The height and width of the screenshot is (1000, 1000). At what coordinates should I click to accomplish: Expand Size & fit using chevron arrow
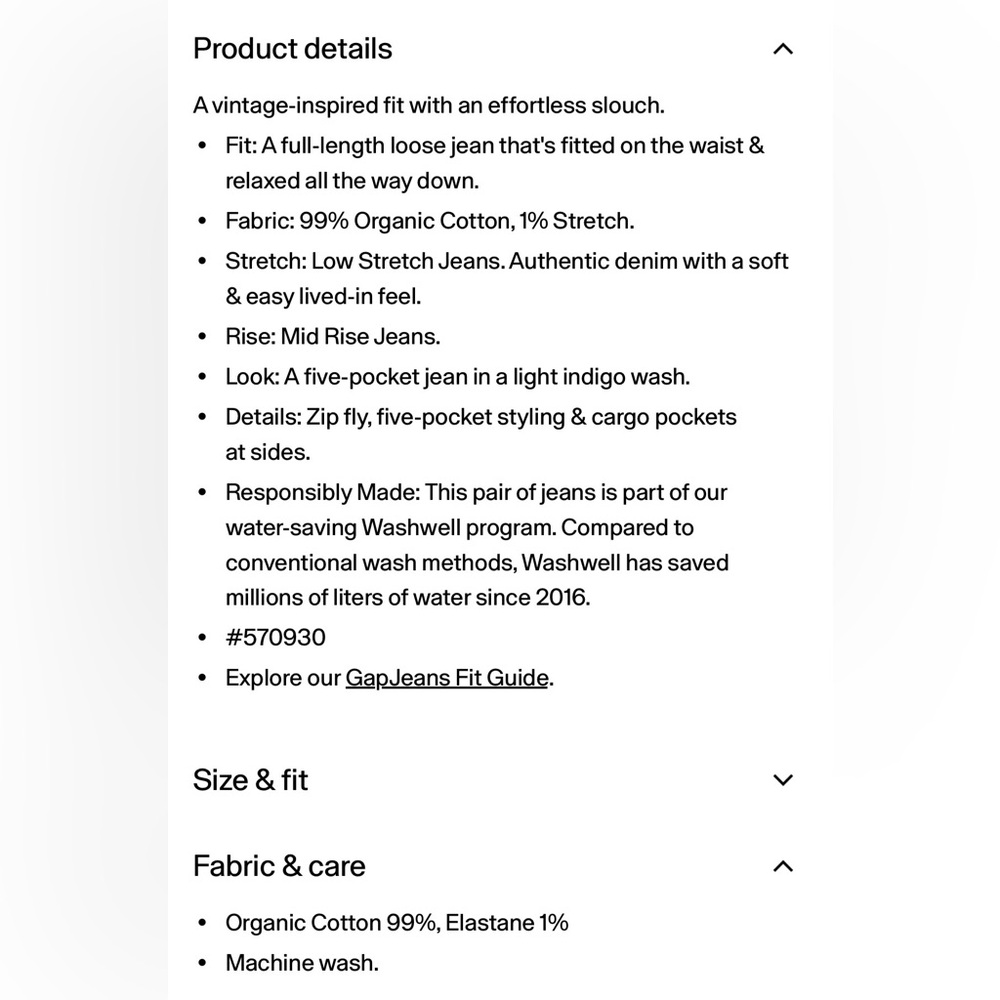pos(783,779)
